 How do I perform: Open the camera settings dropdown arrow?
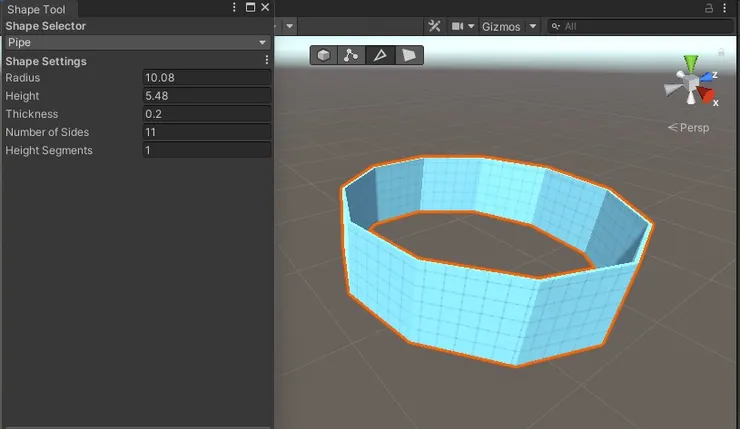pos(471,26)
